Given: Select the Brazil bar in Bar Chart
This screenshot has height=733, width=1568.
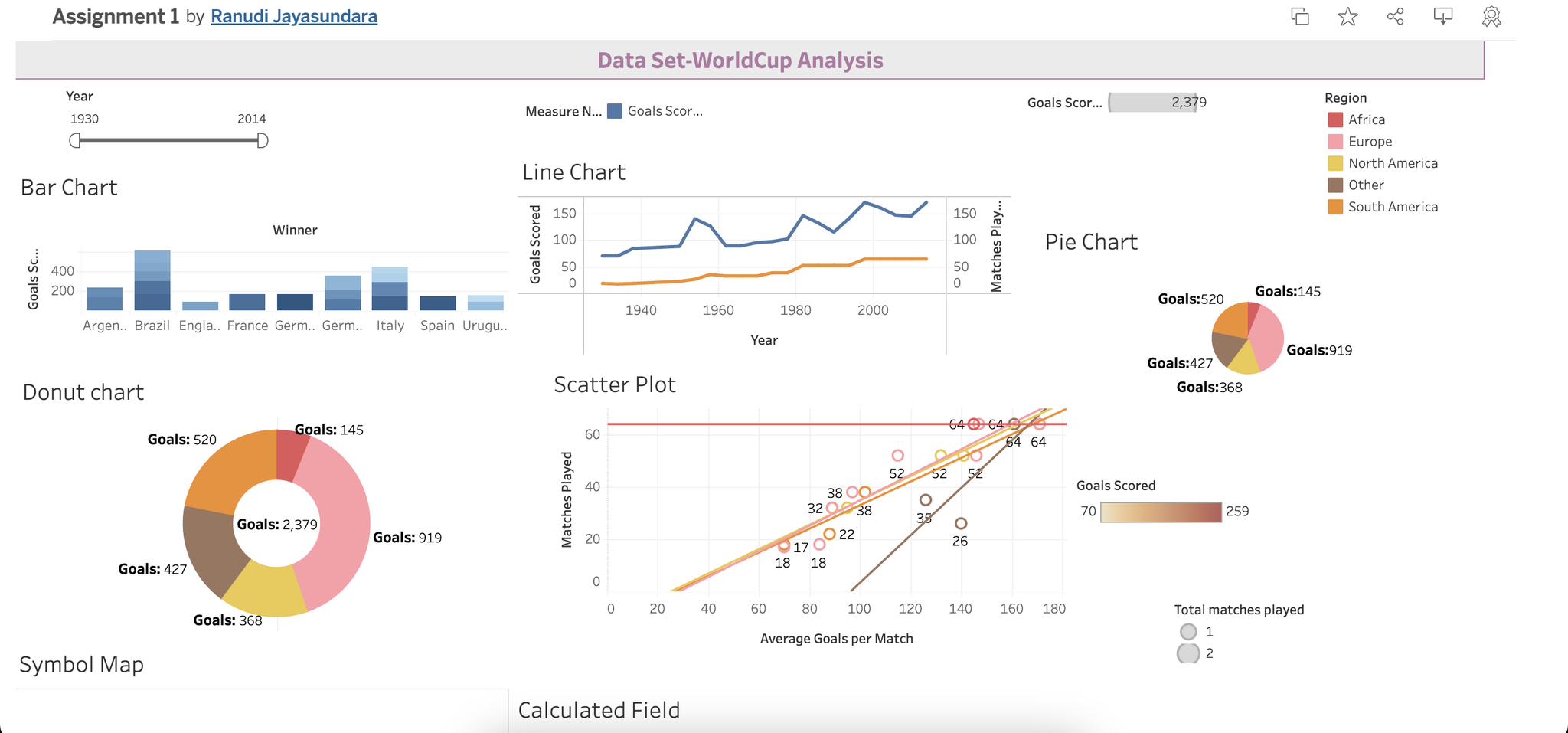Looking at the screenshot, I should 152,280.
